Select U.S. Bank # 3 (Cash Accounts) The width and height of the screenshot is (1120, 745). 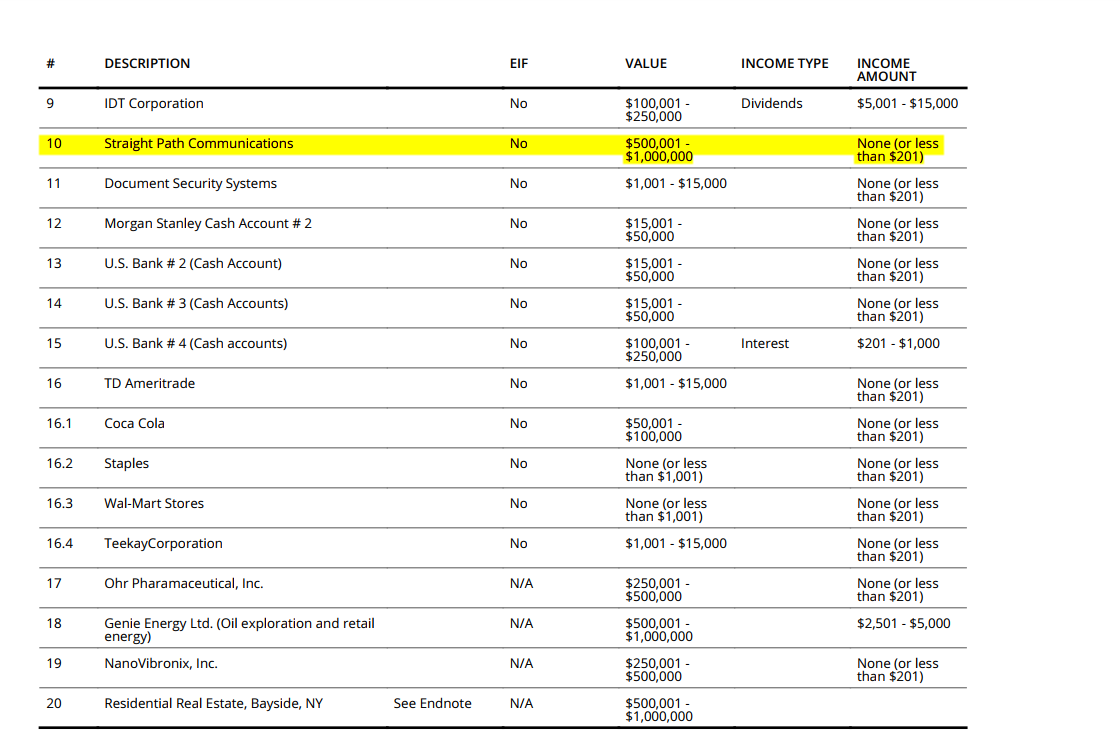[x=196, y=304]
